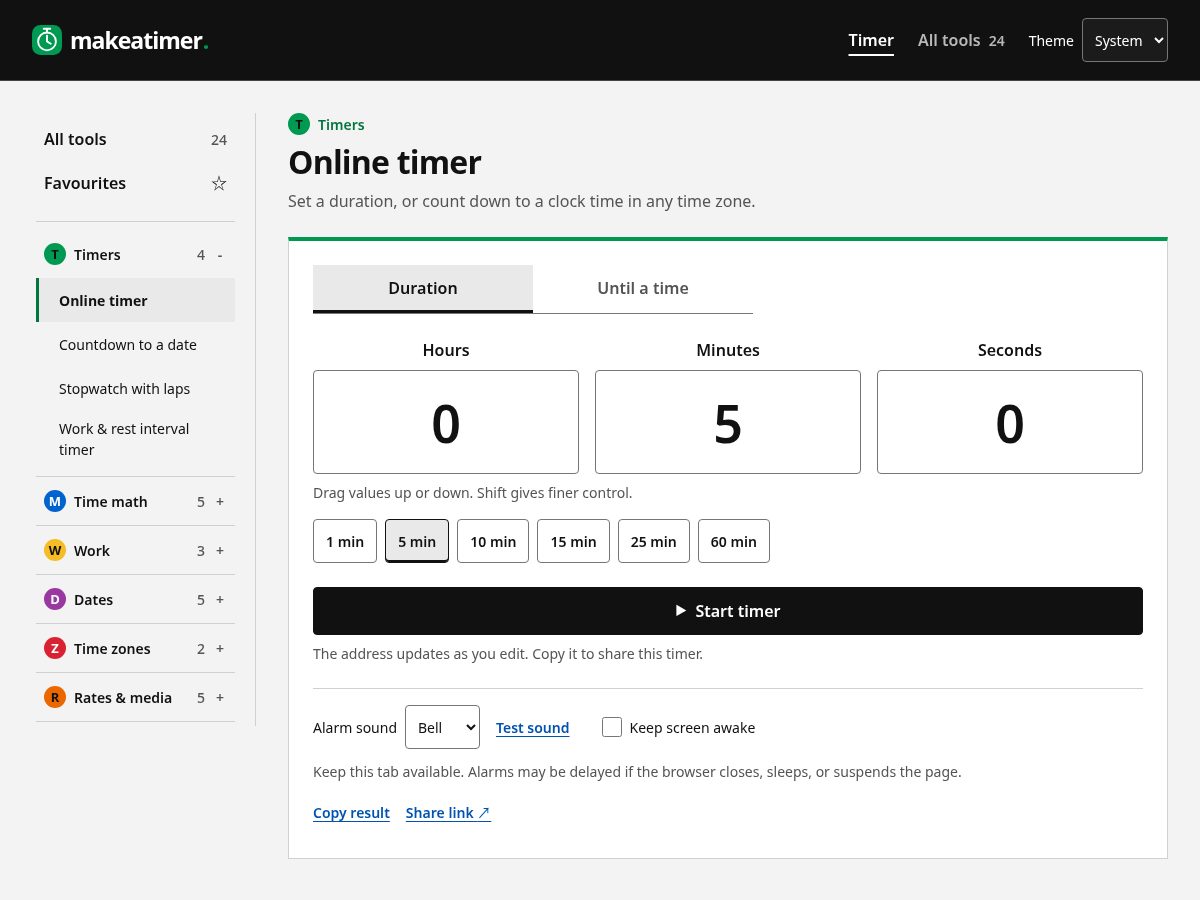Click the Minutes value box

coord(728,422)
